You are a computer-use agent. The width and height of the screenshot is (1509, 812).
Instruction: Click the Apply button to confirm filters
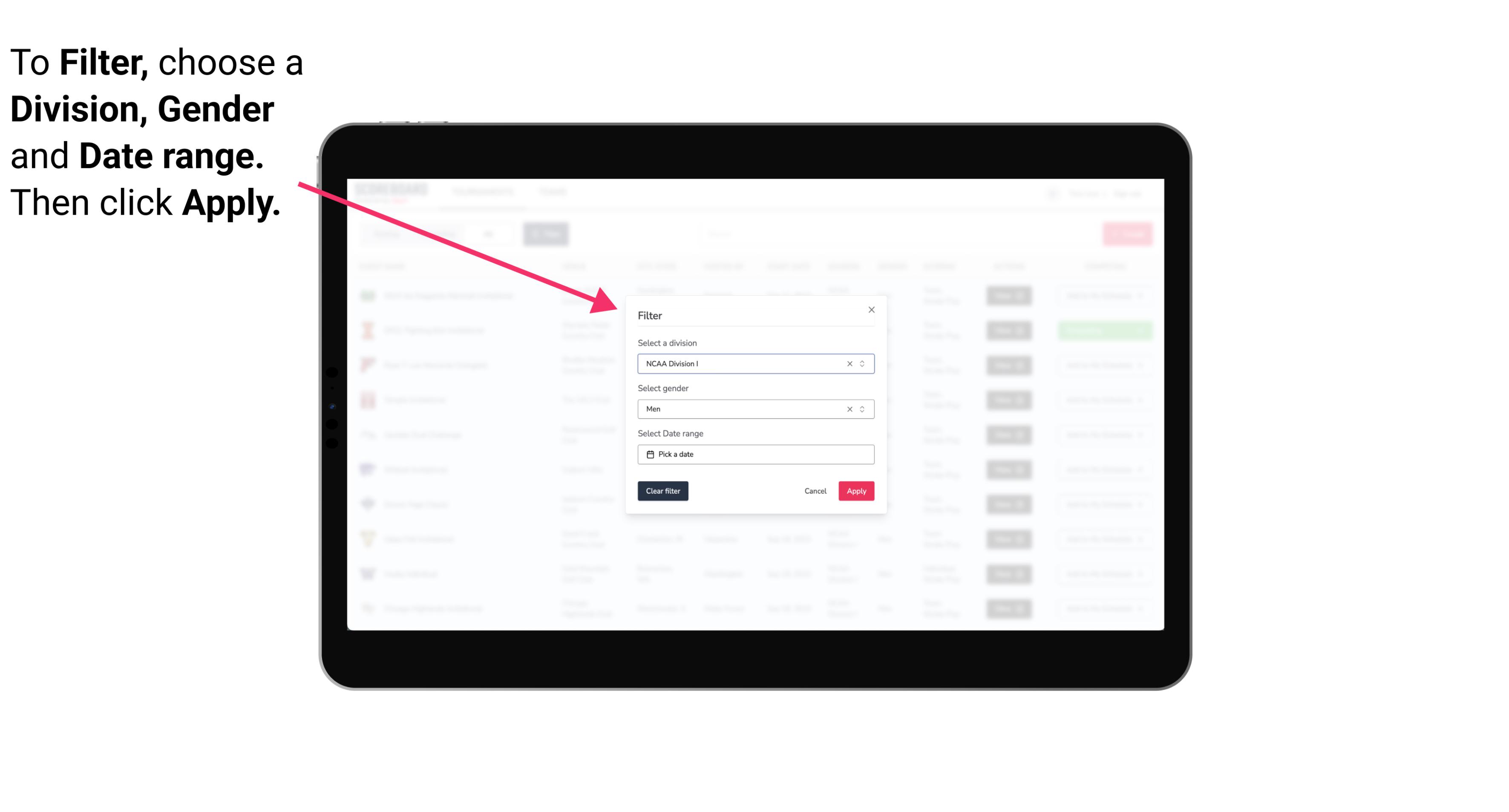855,491
